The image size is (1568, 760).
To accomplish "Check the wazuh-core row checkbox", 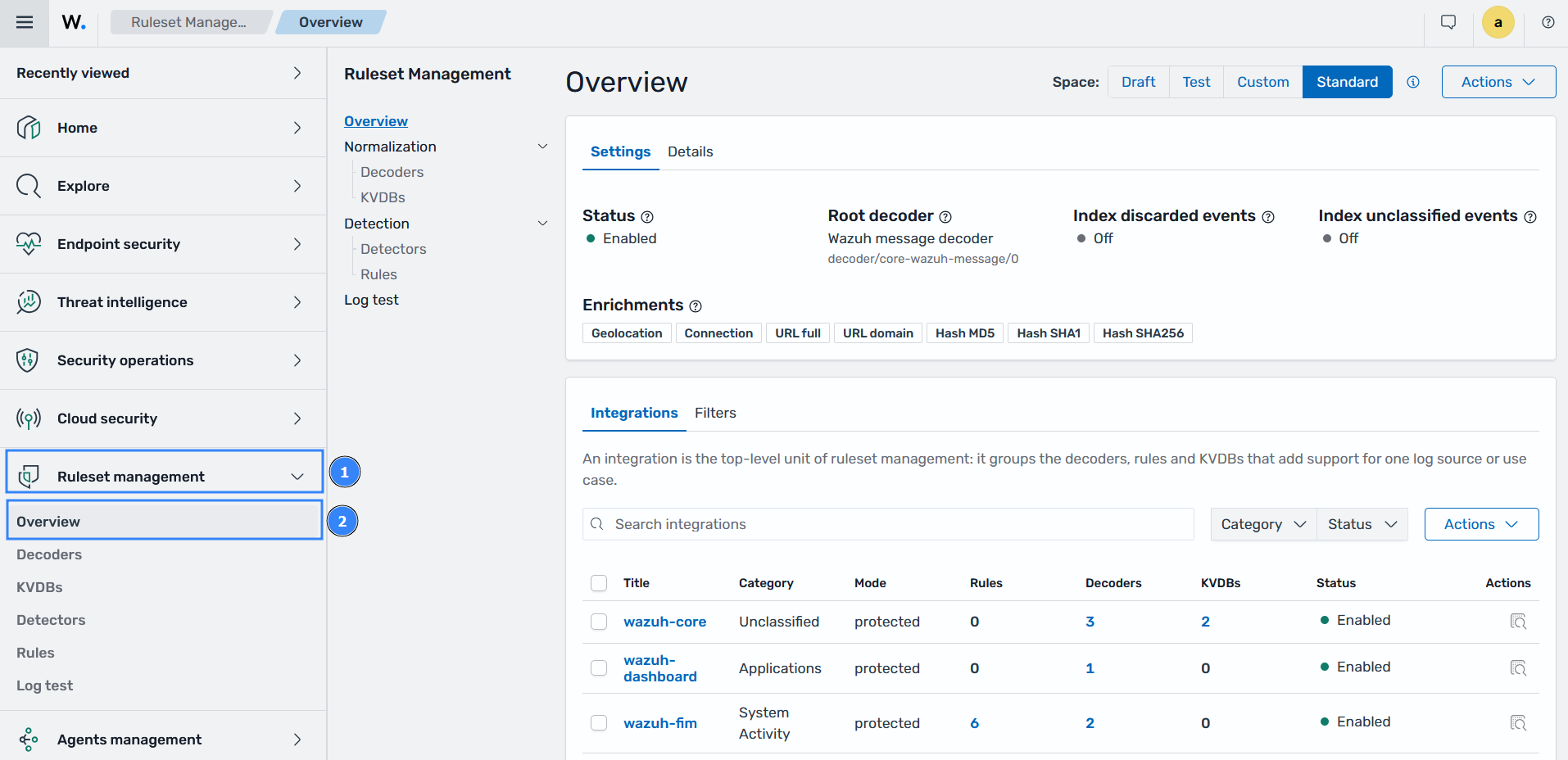I will tap(599, 622).
